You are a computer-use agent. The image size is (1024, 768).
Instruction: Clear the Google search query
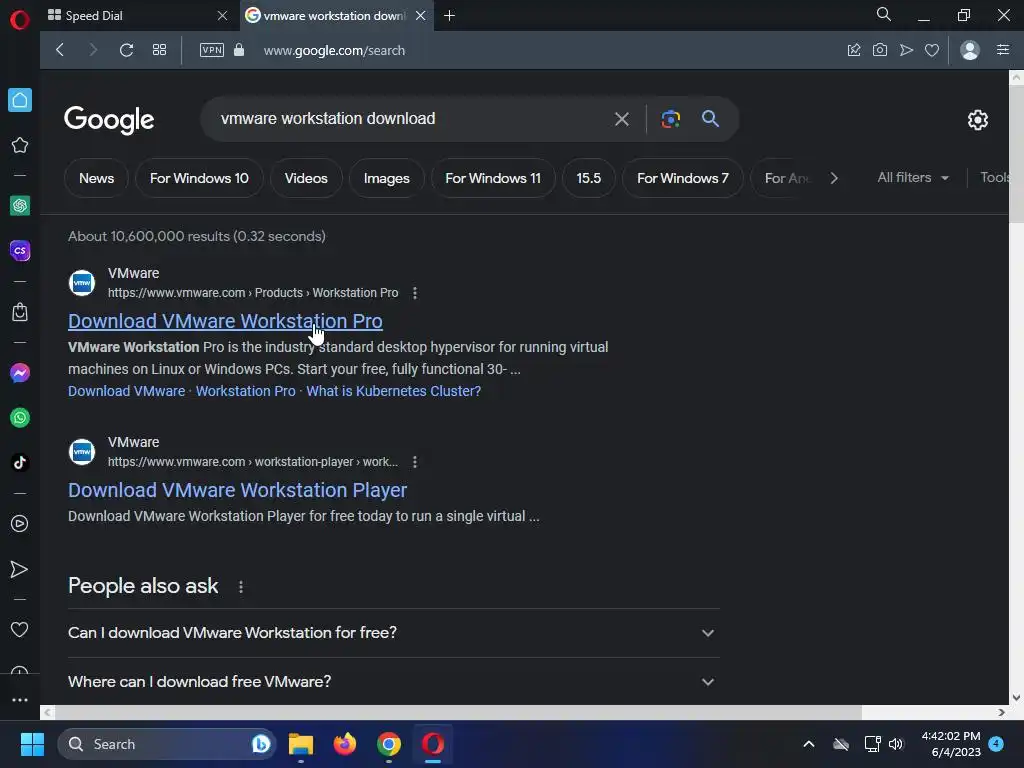click(x=622, y=119)
